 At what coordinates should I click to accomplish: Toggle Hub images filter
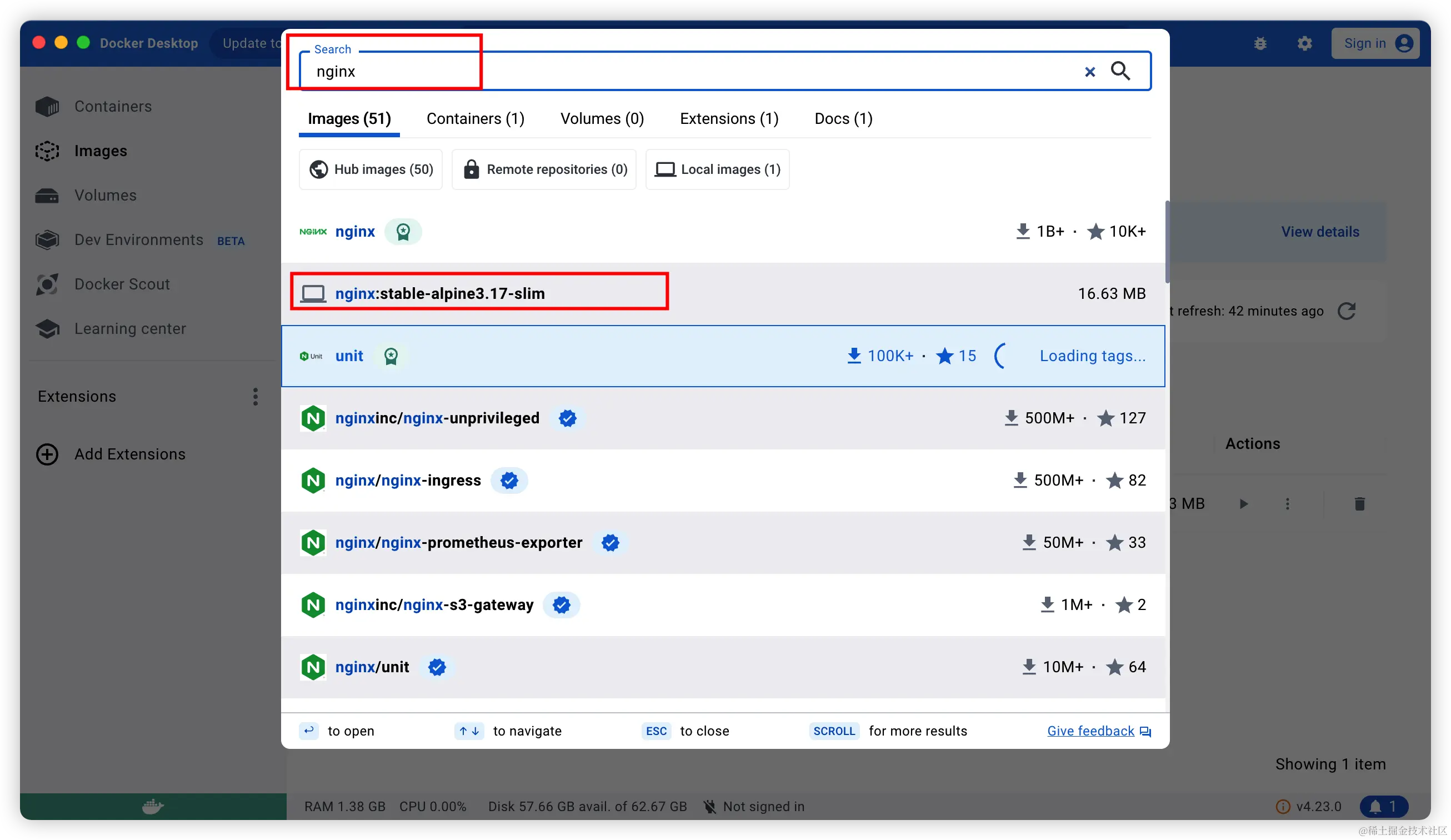pos(371,169)
